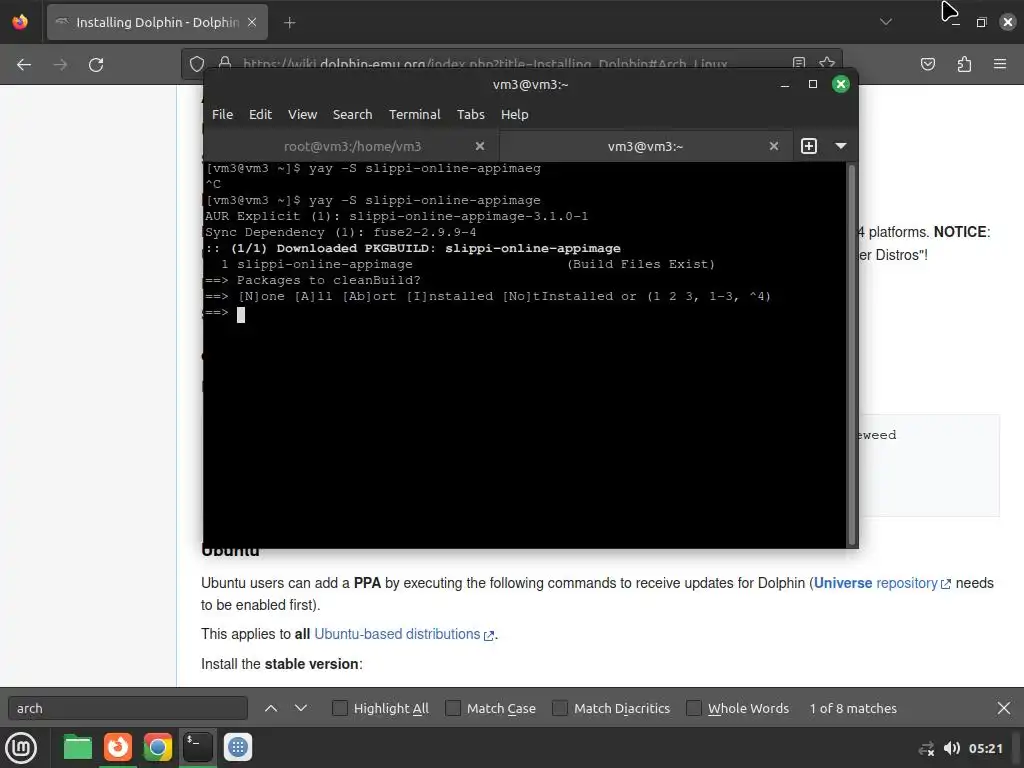The width and height of the screenshot is (1024, 768).
Task: Click the padlock site security icon
Action: point(225,63)
